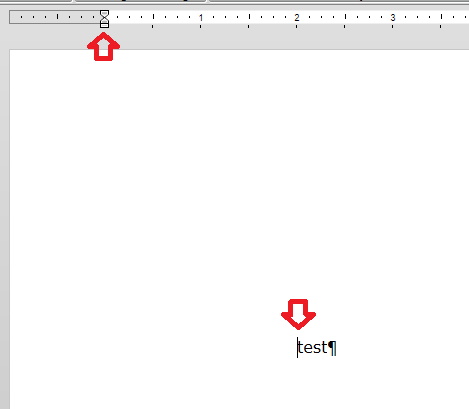This screenshot has width=469, height=409.
Task: Click the red down arrow above test
Action: (x=298, y=314)
